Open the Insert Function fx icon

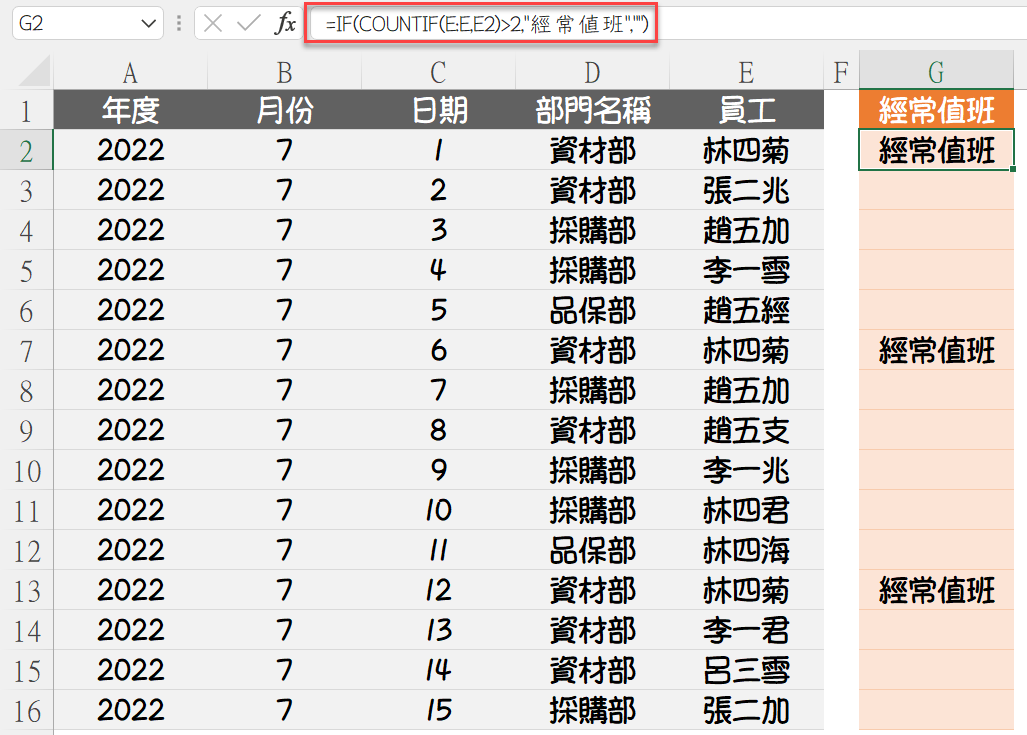(285, 24)
